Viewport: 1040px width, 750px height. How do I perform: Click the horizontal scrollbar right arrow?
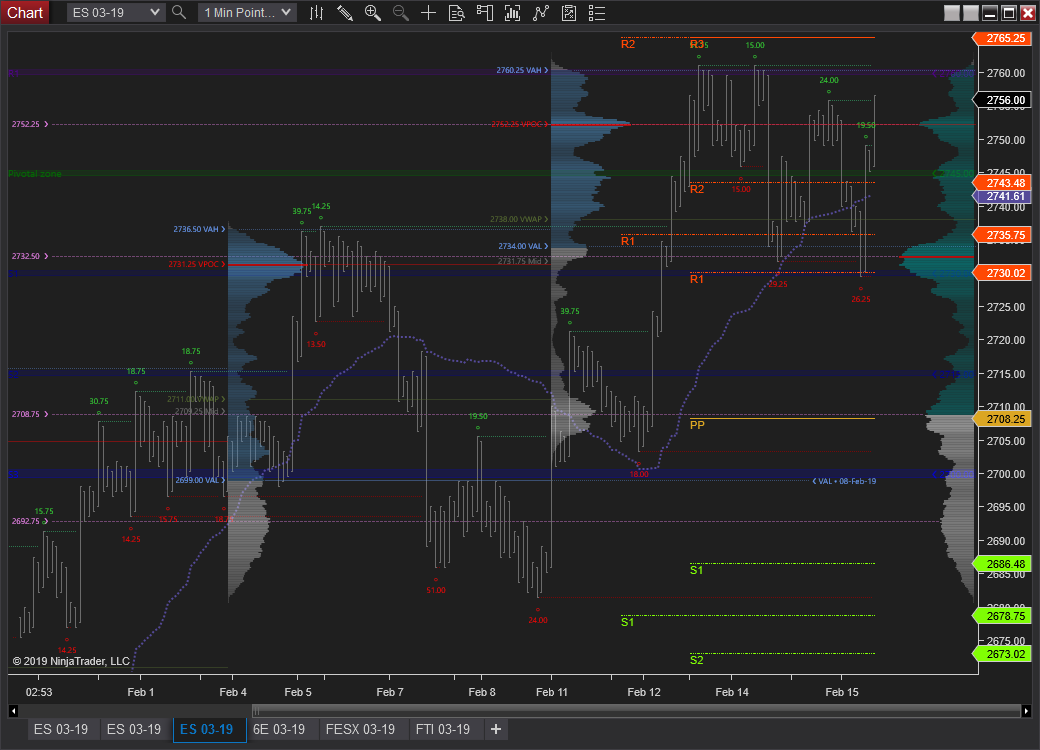1026,711
